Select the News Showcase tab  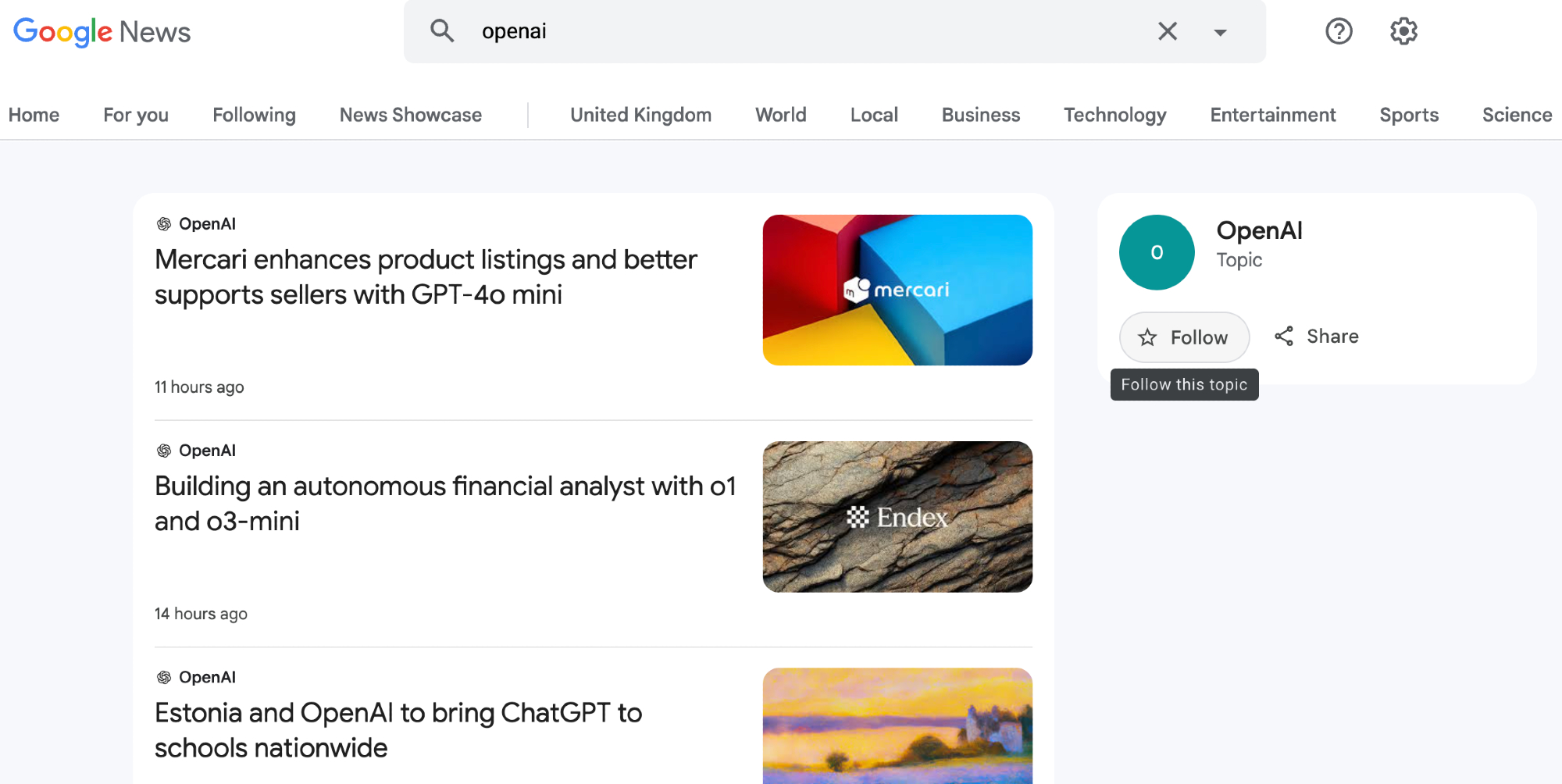[x=410, y=115]
